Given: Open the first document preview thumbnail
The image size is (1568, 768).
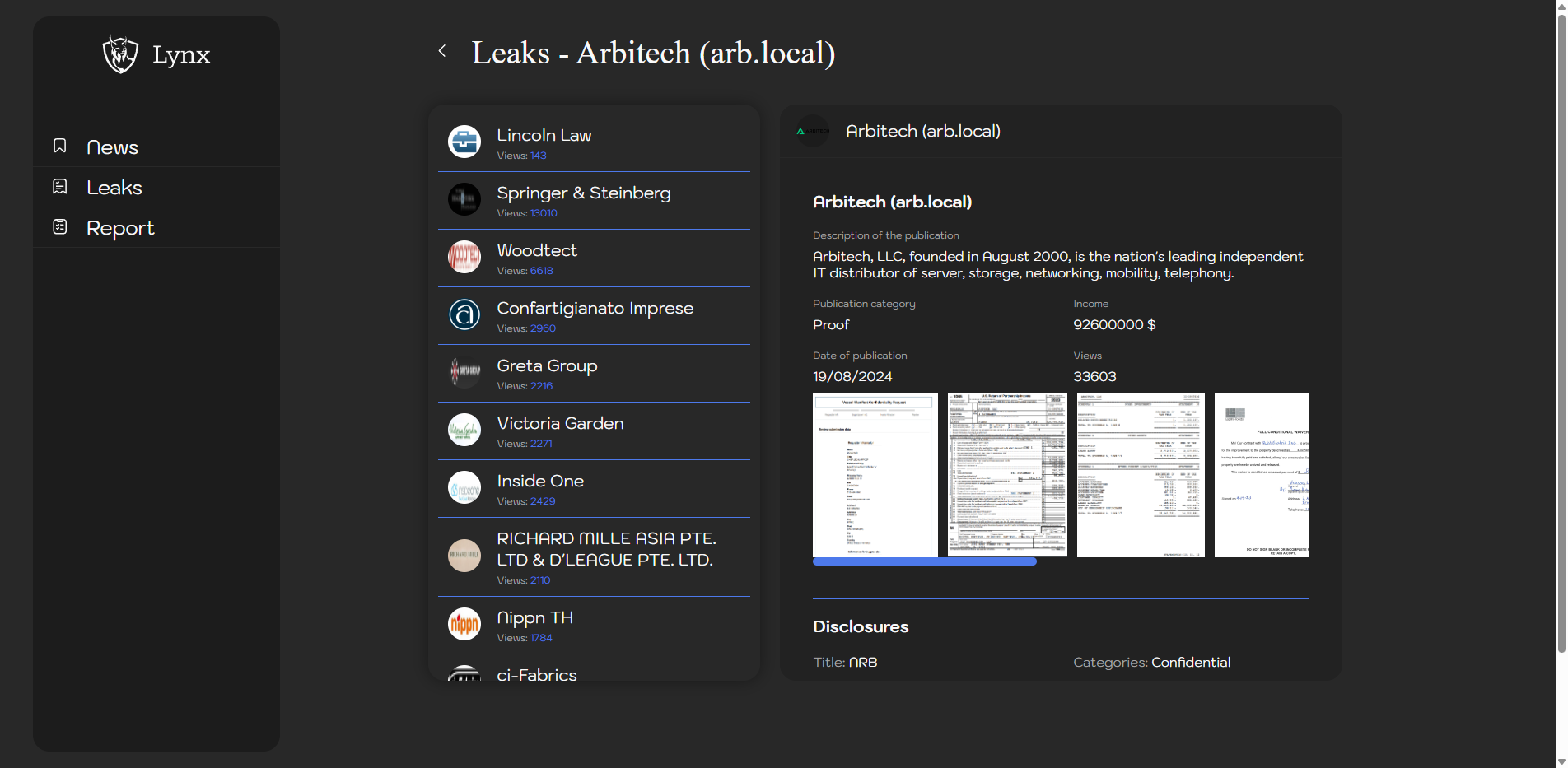Looking at the screenshot, I should coord(875,475).
